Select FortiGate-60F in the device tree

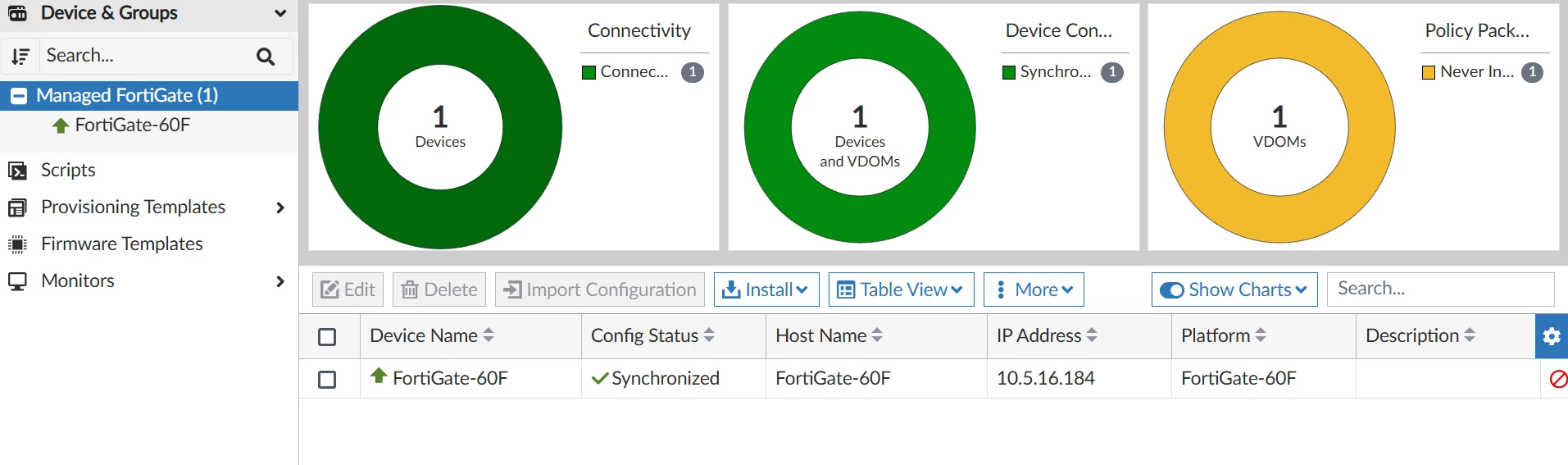point(133,125)
